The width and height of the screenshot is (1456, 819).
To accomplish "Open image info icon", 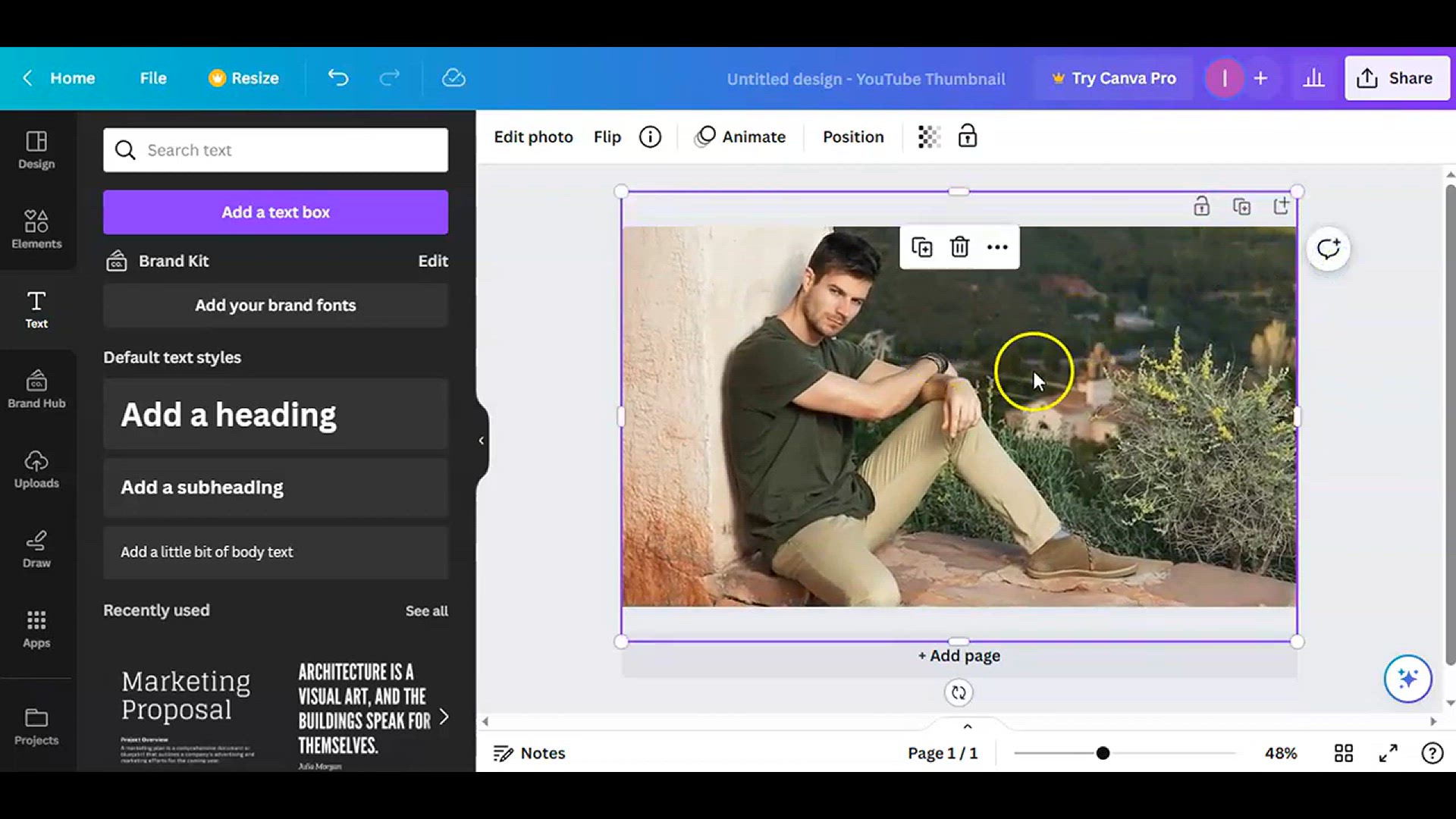I will coord(650,136).
